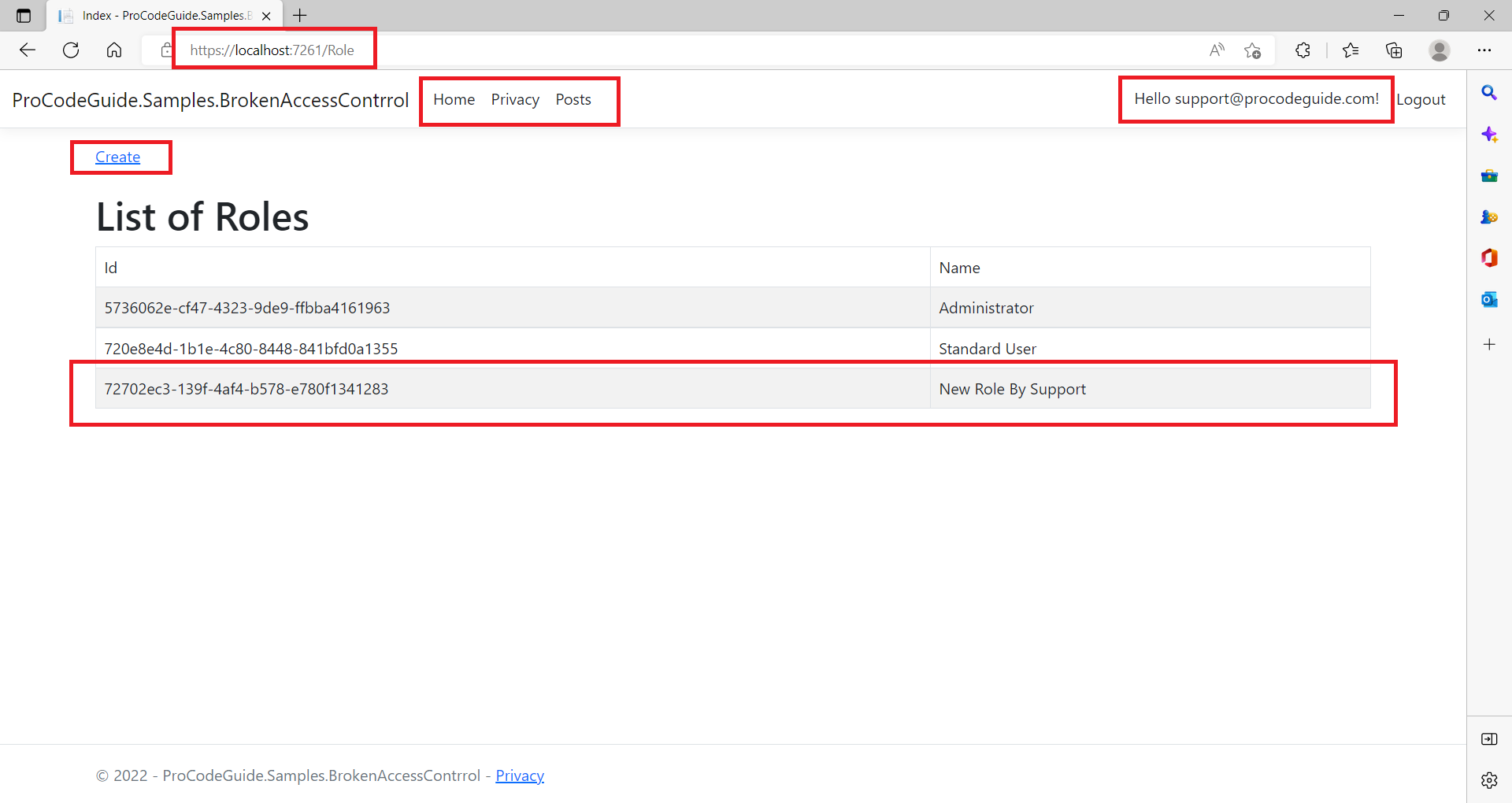Navigate back with the back arrow
The image size is (1512, 803).
28,50
